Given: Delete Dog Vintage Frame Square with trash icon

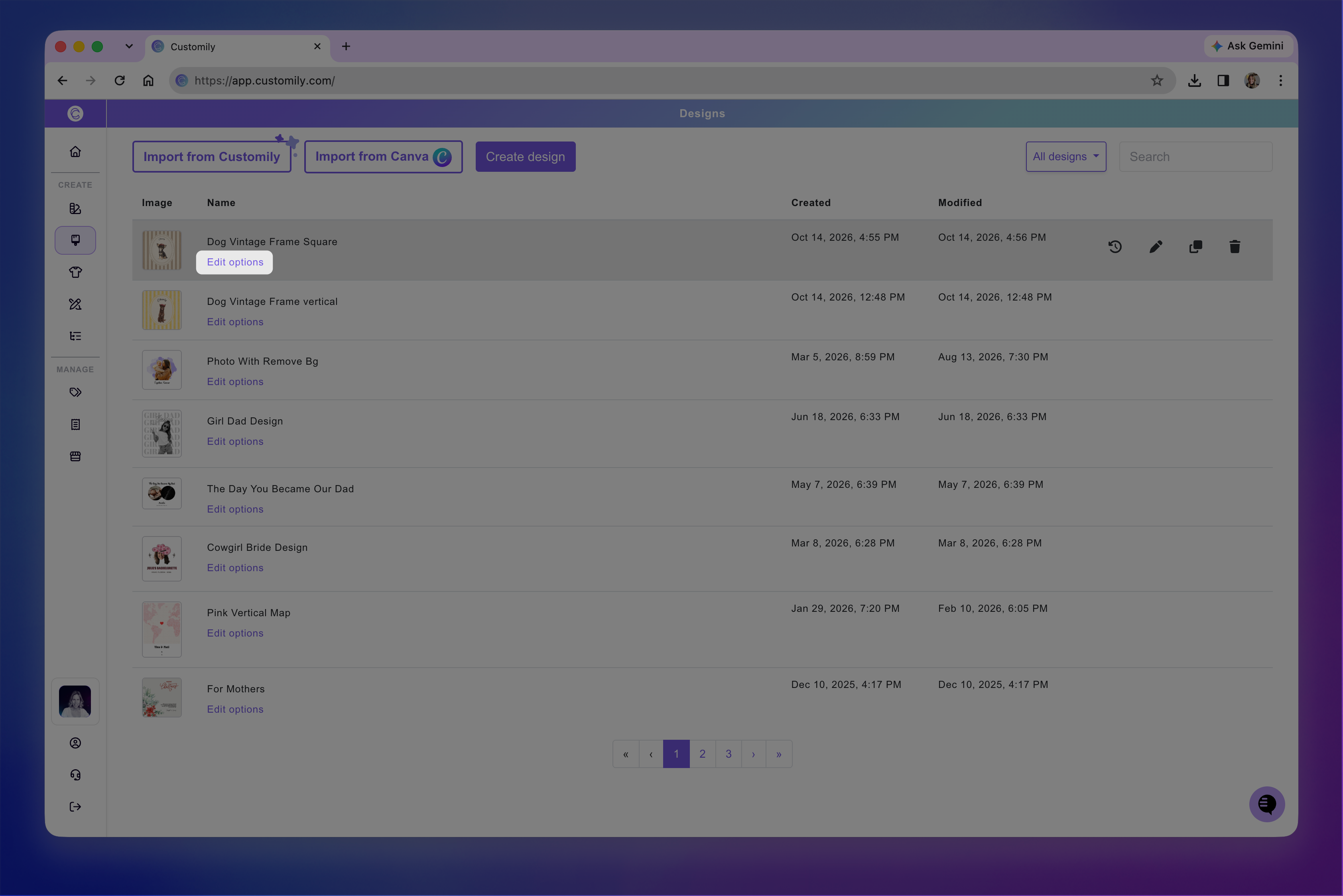Looking at the screenshot, I should point(1235,247).
